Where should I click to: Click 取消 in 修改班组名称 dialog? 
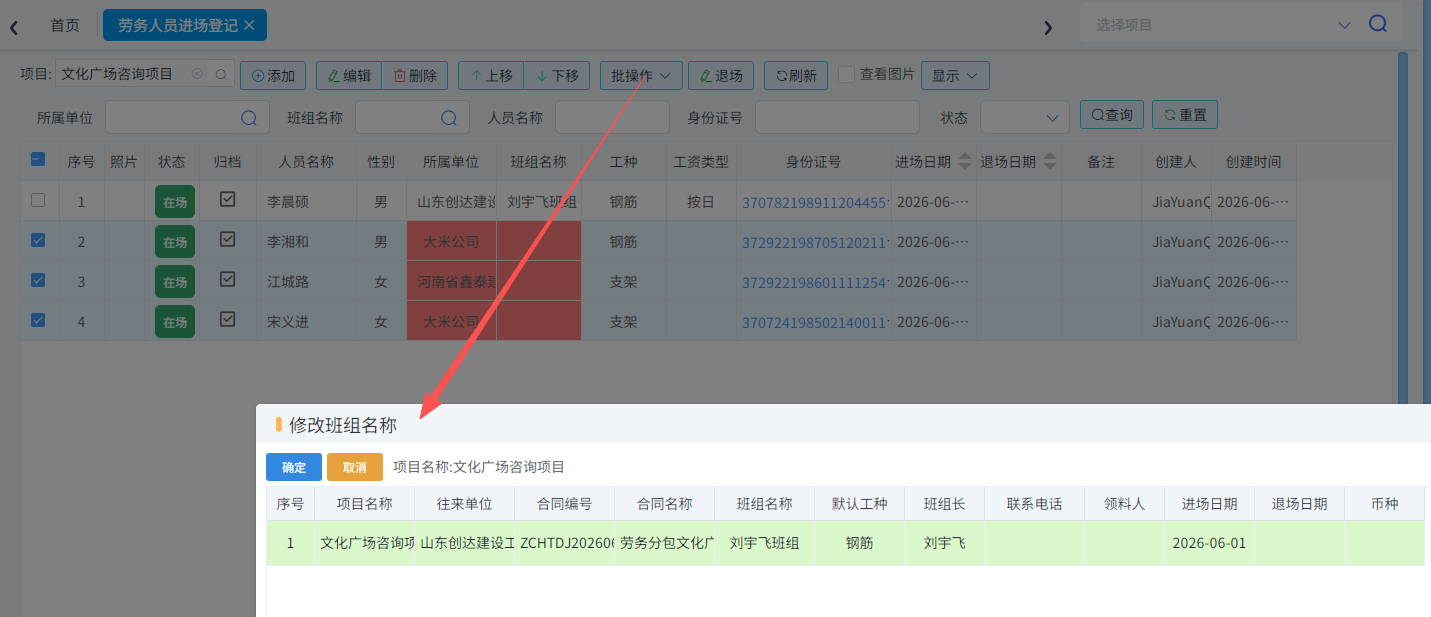click(x=355, y=467)
